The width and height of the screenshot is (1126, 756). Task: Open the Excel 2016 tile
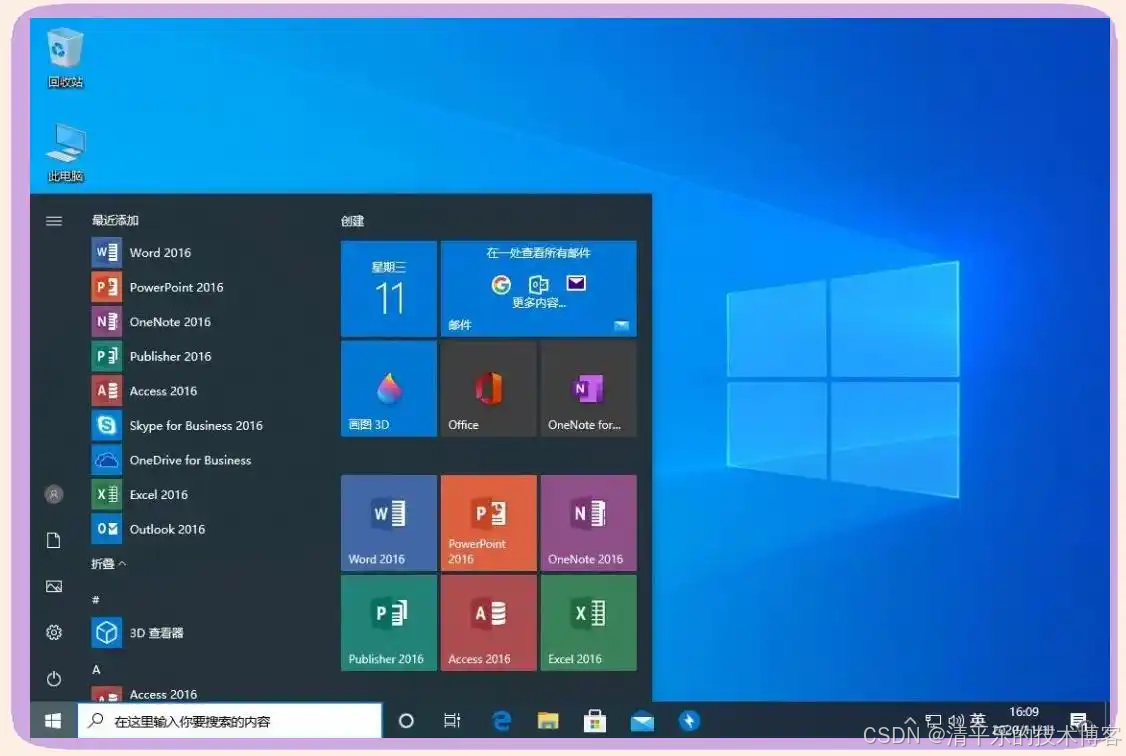pyautogui.click(x=589, y=622)
